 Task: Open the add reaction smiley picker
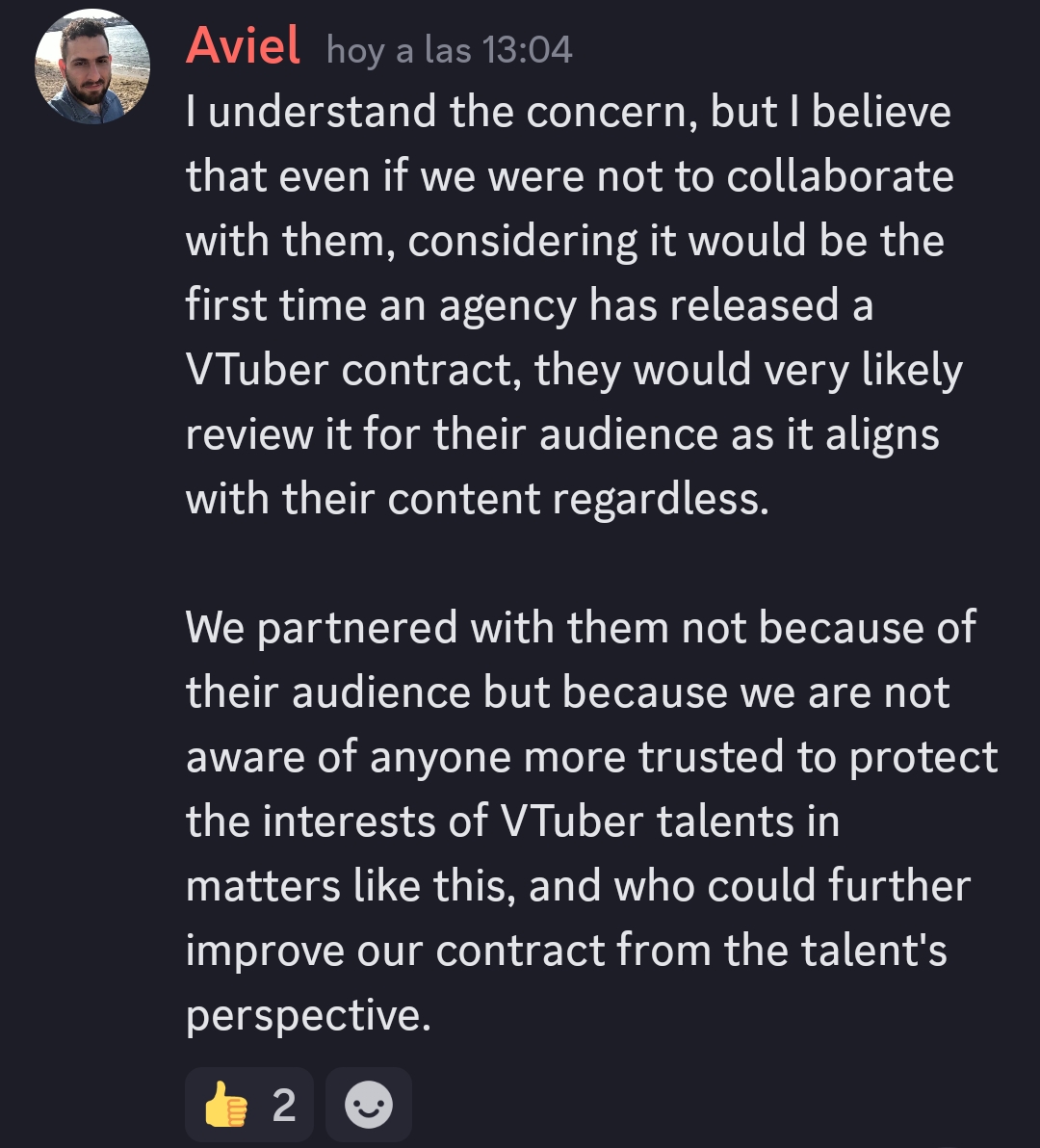tap(369, 1105)
